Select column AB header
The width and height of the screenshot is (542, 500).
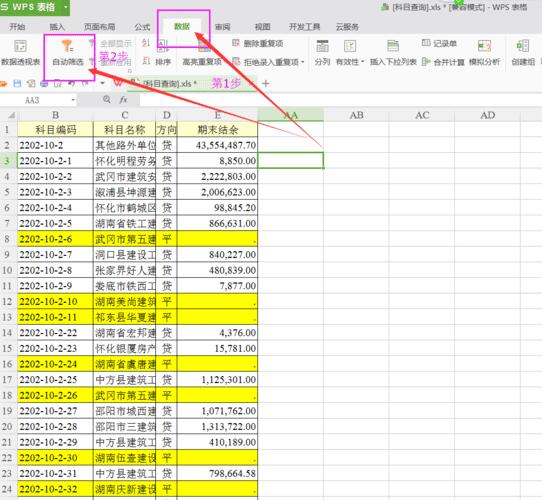tap(356, 115)
